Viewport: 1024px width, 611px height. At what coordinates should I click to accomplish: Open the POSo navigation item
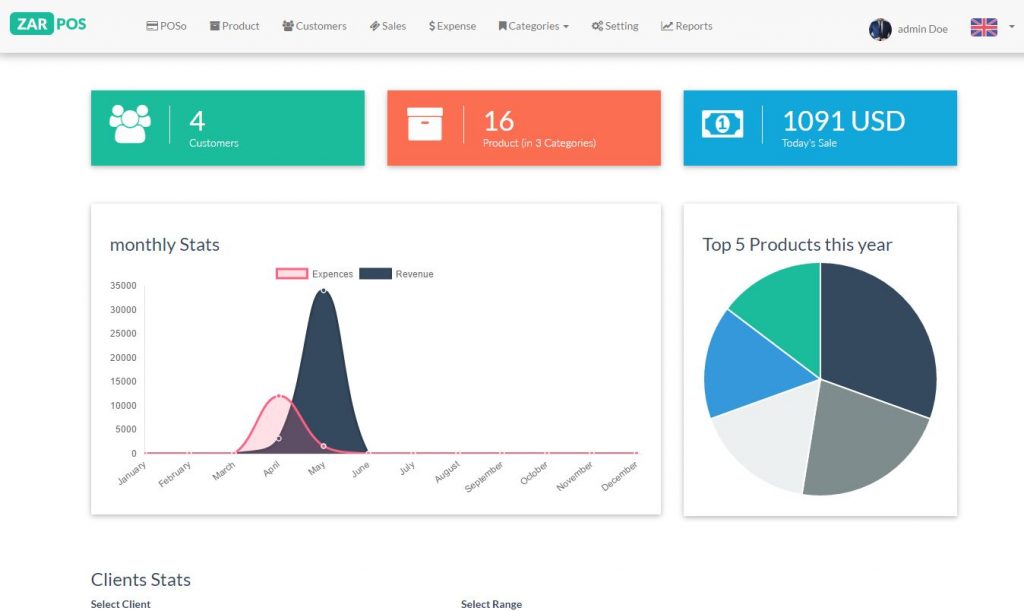click(166, 26)
